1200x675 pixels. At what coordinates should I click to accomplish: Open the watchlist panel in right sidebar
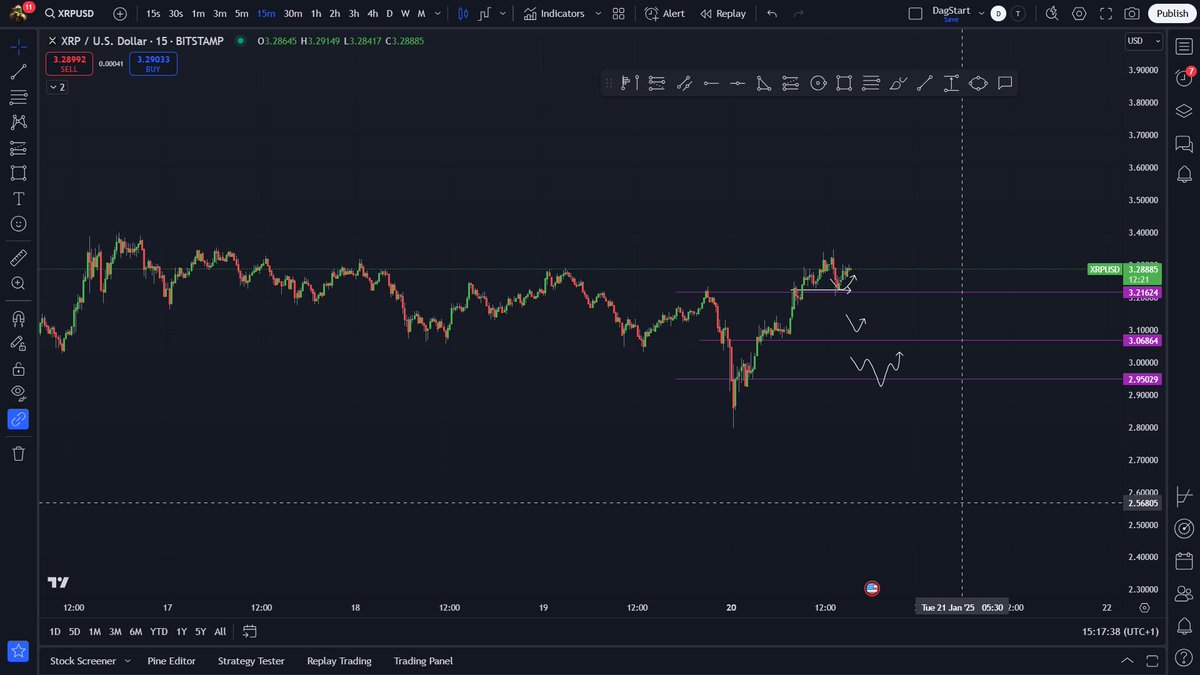pyautogui.click(x=1184, y=46)
